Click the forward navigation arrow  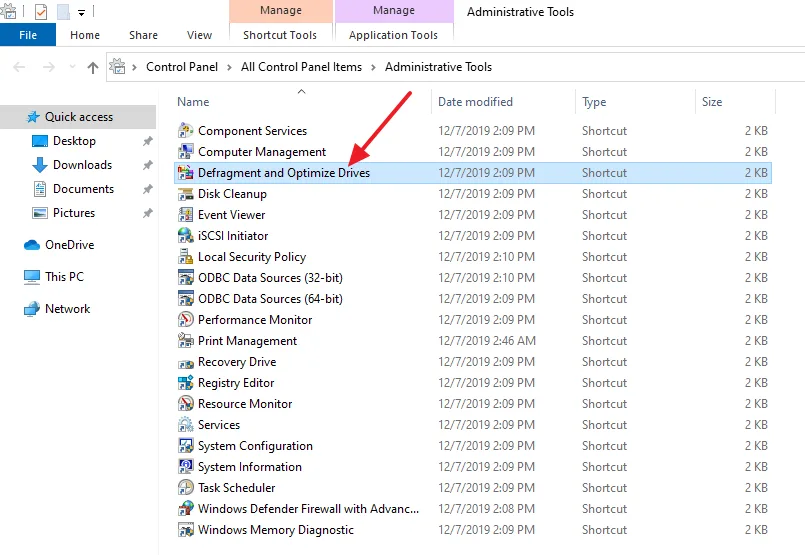click(49, 67)
